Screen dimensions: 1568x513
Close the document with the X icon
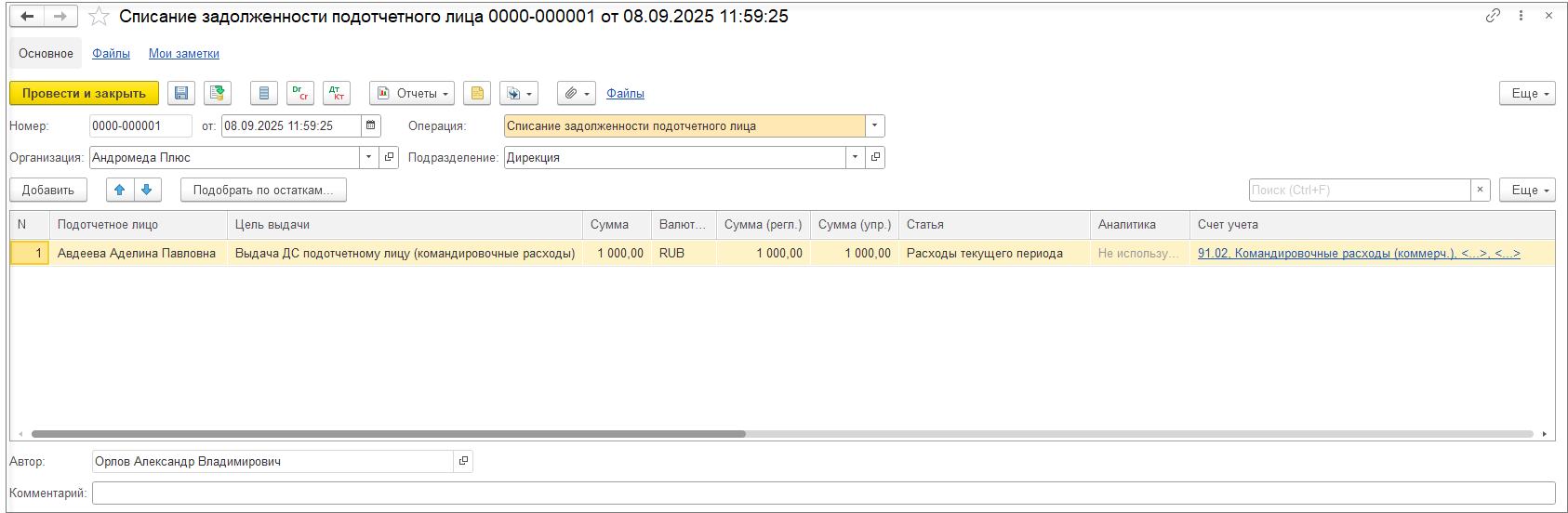tap(1548, 16)
